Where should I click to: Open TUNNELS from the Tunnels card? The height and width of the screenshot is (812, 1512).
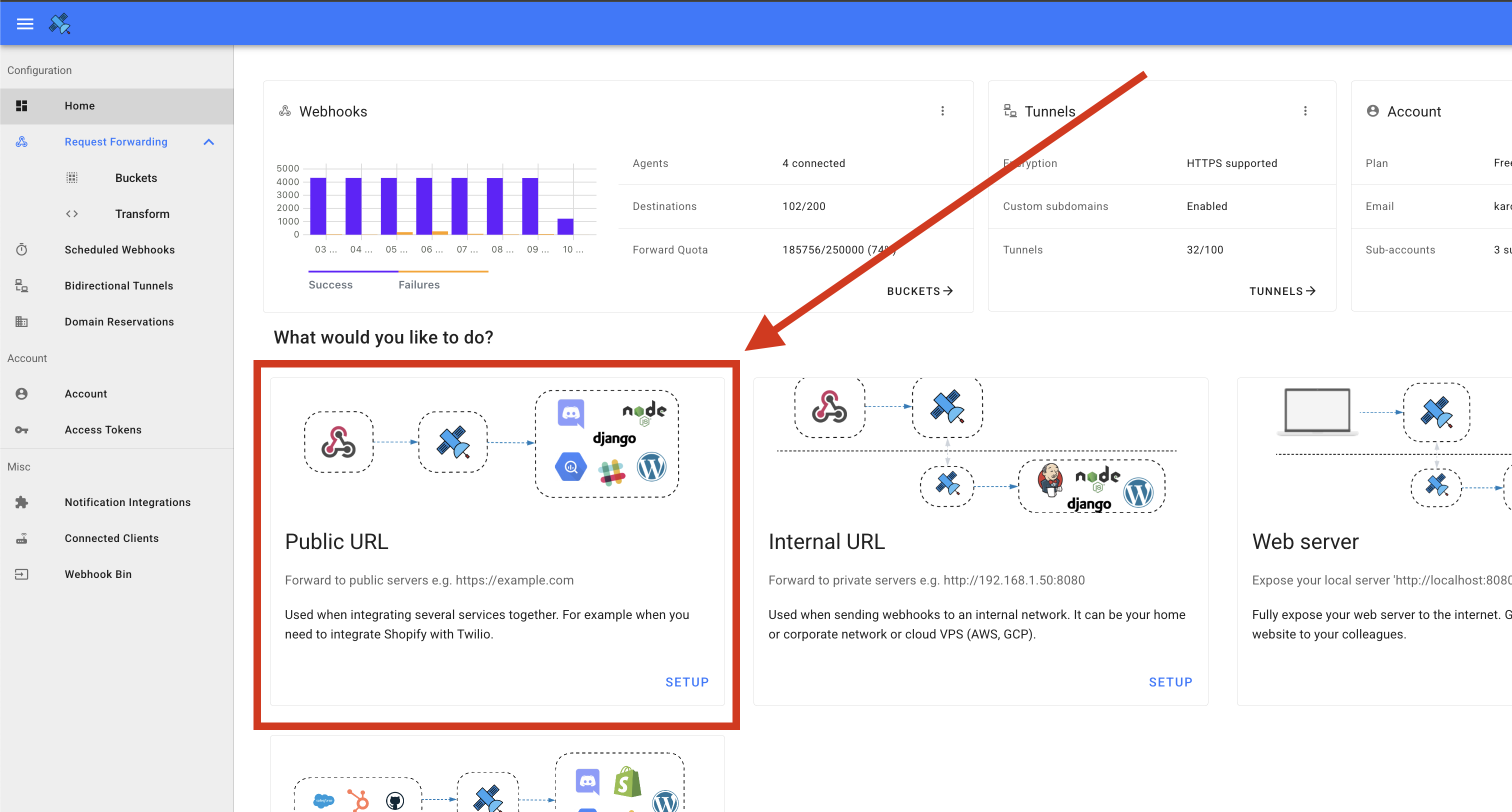(1282, 290)
